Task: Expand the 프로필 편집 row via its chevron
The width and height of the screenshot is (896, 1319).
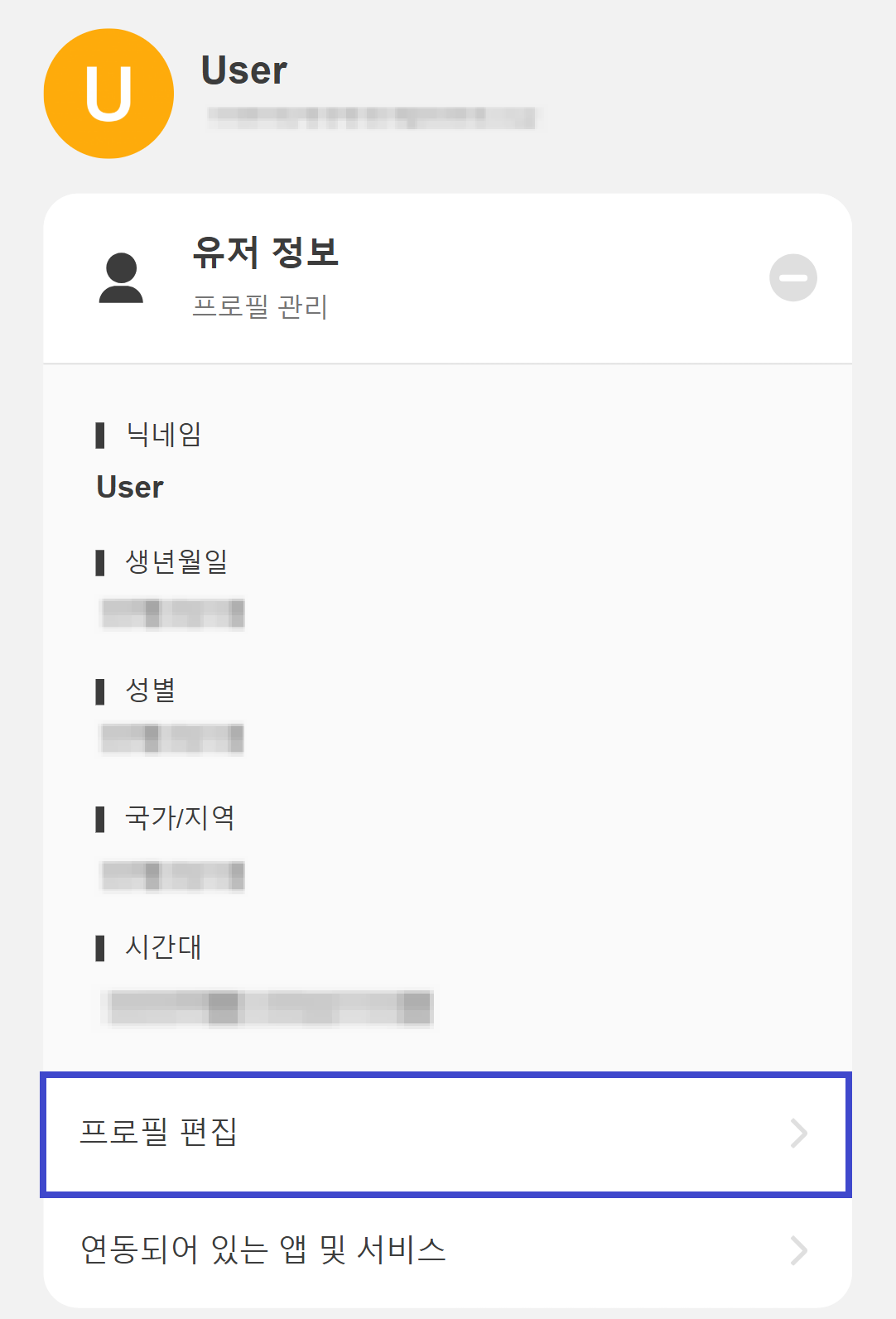Action: tap(797, 1134)
